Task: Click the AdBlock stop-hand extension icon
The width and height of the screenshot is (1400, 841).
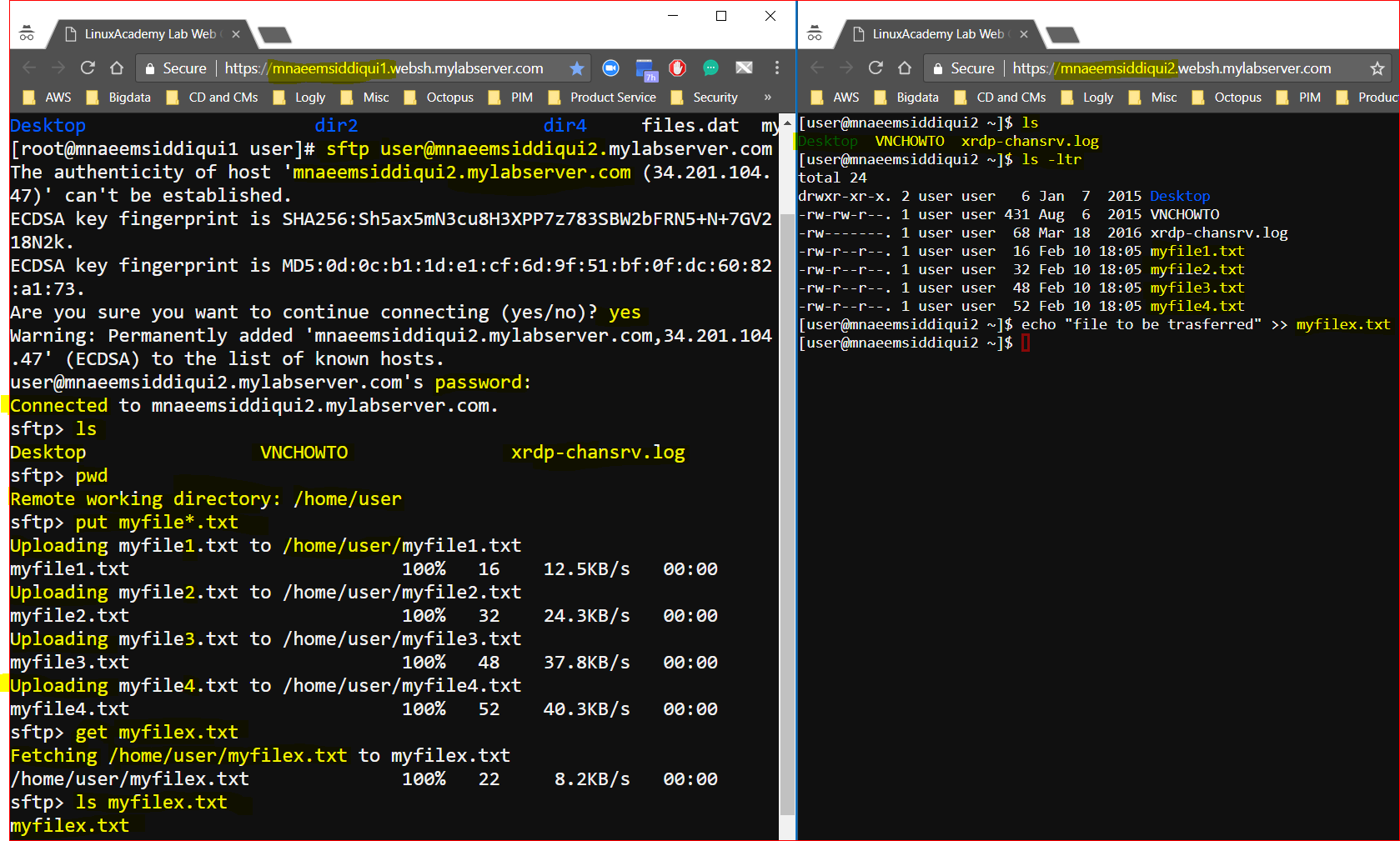Action: (677, 68)
